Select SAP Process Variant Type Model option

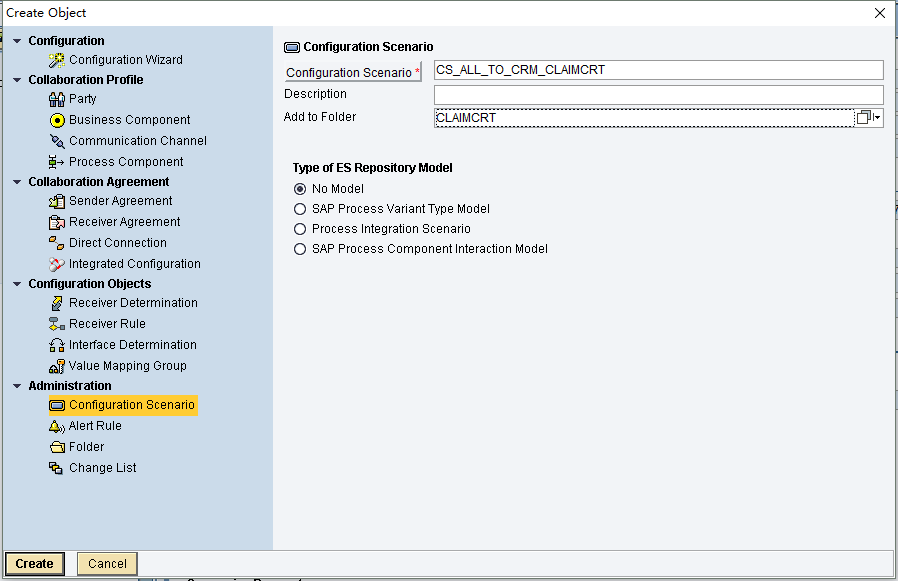click(300, 209)
